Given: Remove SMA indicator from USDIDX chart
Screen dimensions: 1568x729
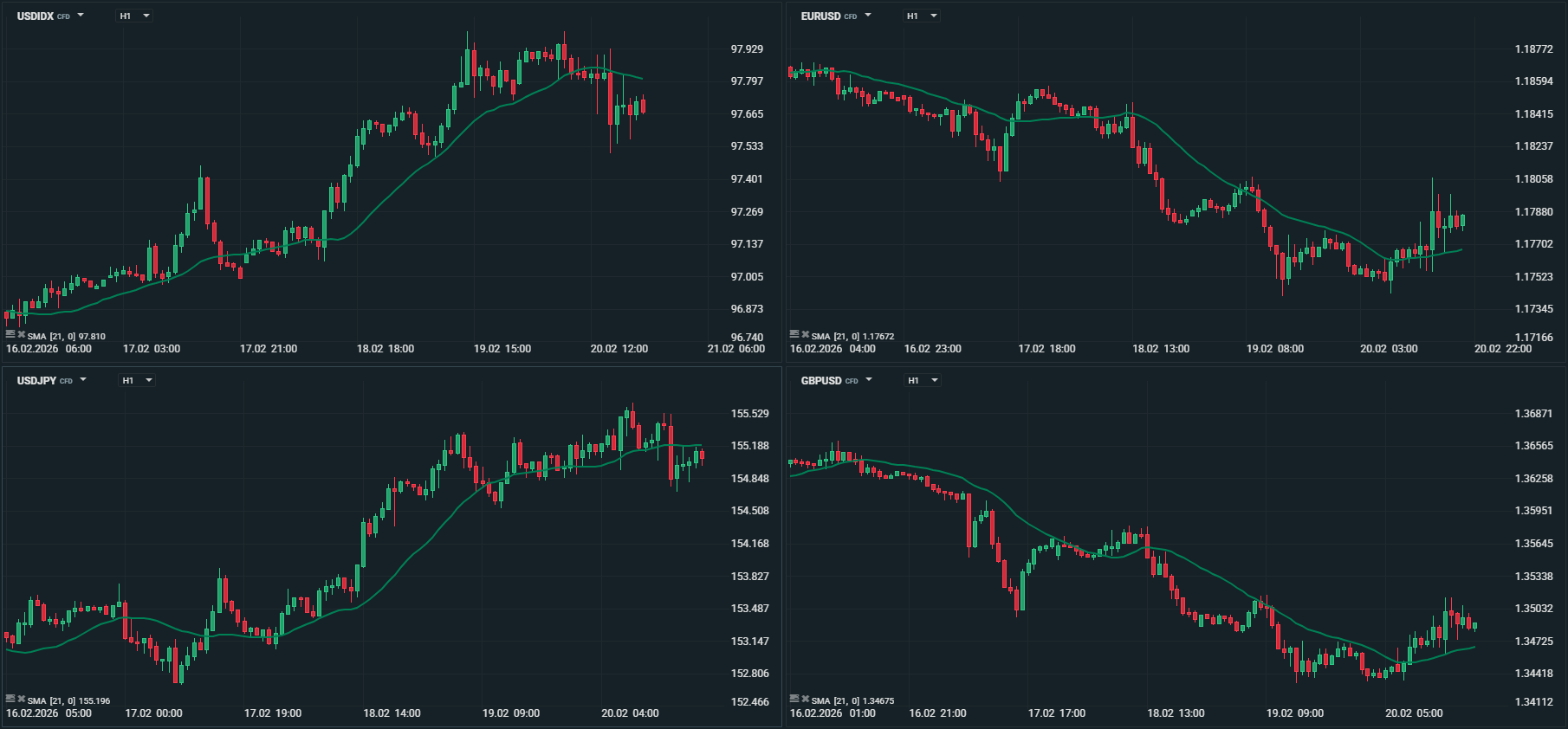Looking at the screenshot, I should (x=22, y=334).
